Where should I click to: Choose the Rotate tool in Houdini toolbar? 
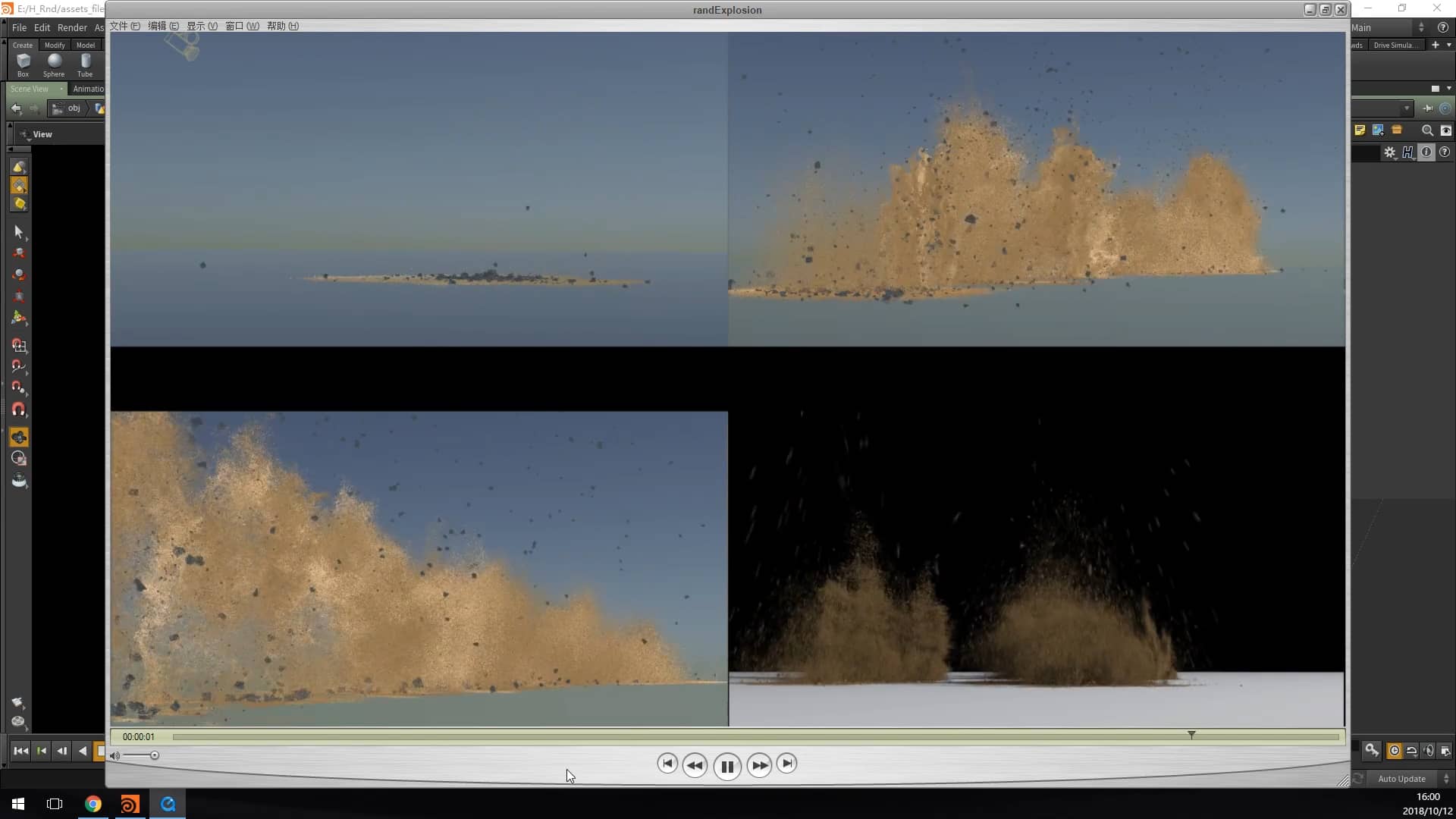[x=19, y=275]
